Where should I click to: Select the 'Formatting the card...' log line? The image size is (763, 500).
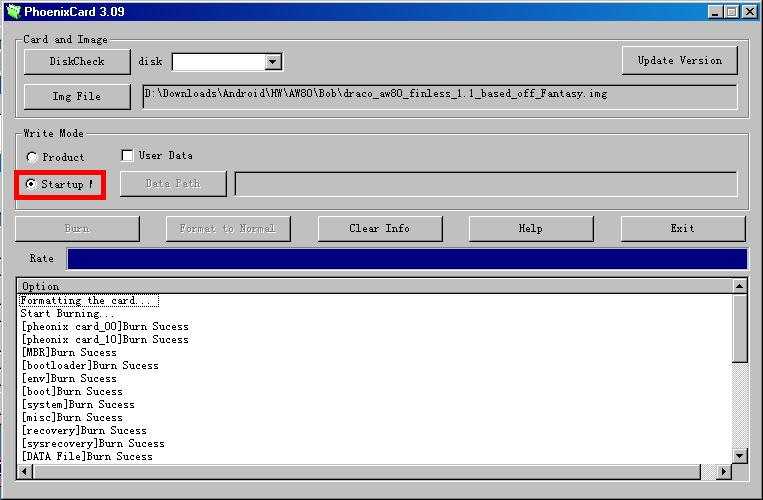point(89,301)
